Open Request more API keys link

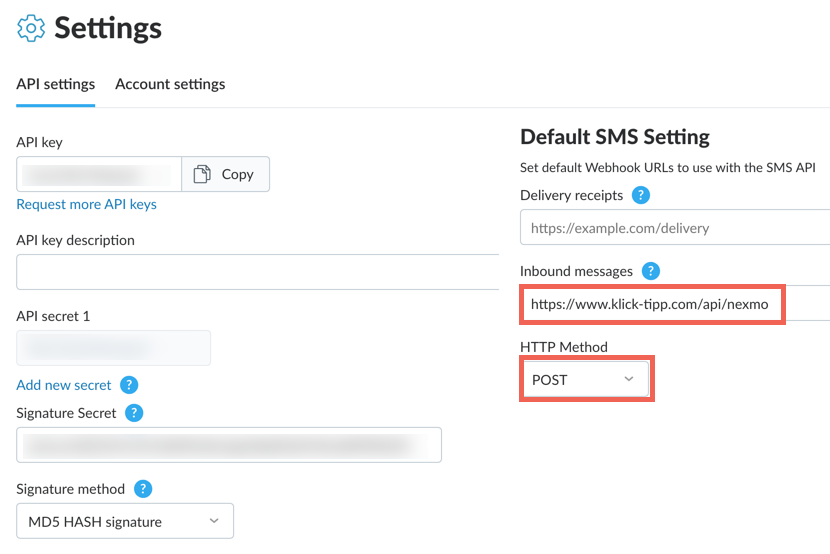[x=86, y=204]
